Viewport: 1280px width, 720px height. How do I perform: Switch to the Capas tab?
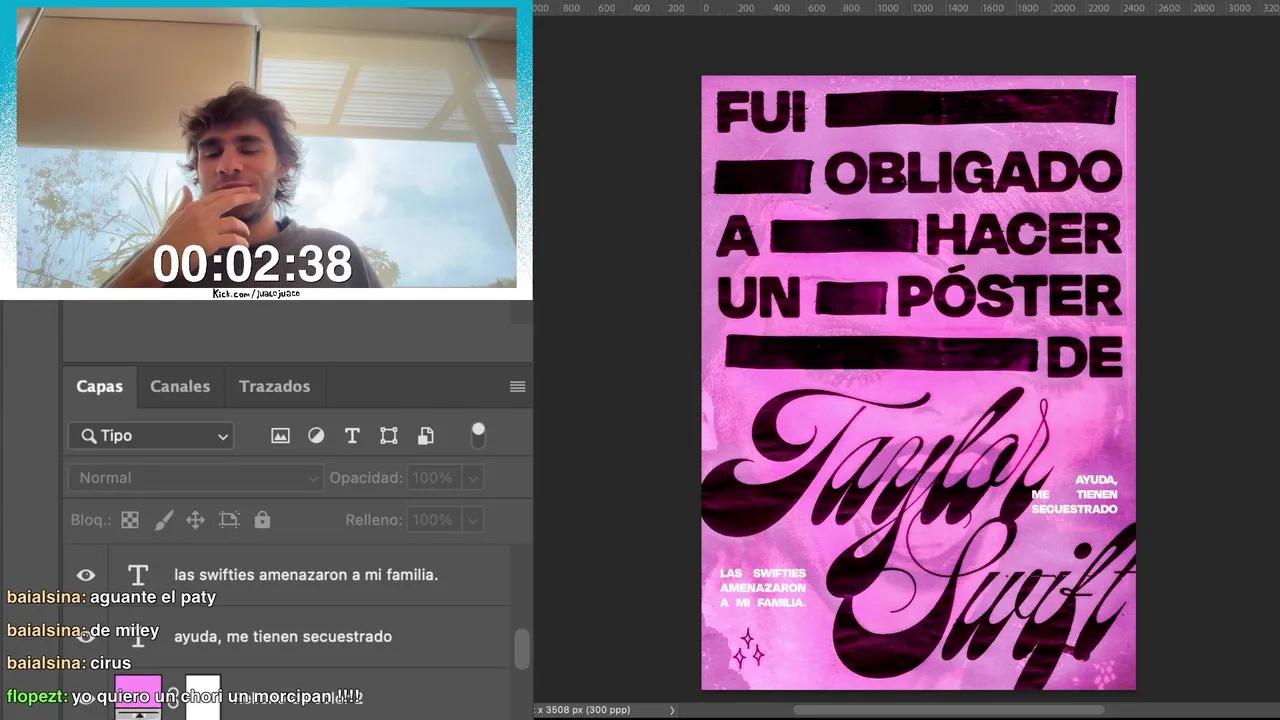coord(100,386)
